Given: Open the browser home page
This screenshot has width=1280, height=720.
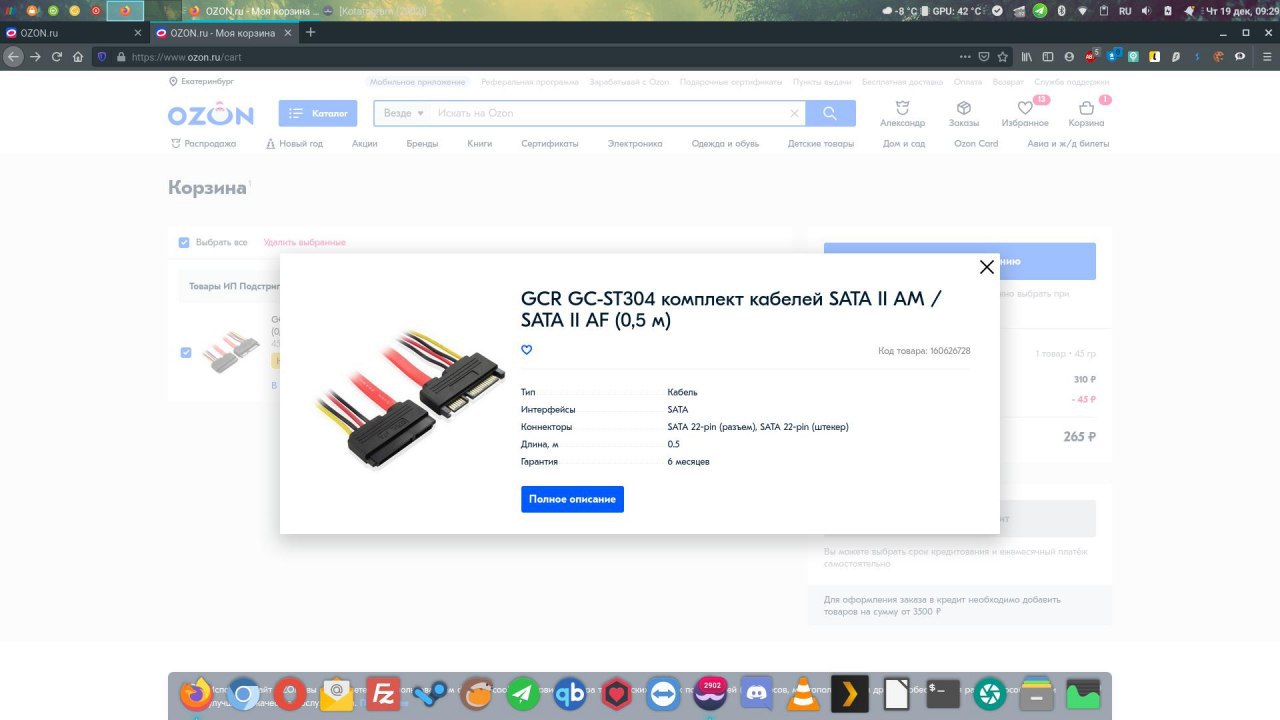Looking at the screenshot, I should pos(78,57).
